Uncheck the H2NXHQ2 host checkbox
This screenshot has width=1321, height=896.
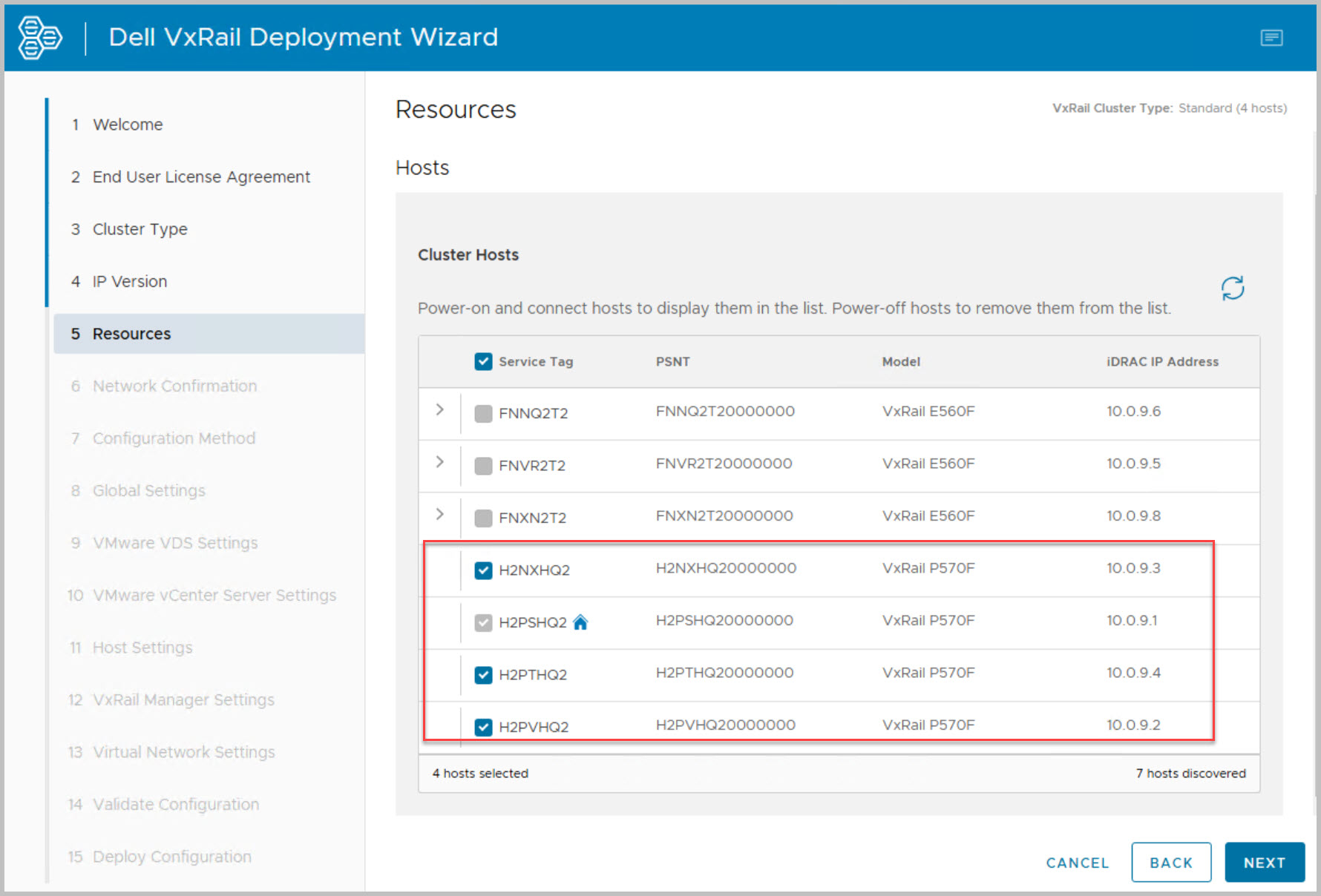[483, 570]
